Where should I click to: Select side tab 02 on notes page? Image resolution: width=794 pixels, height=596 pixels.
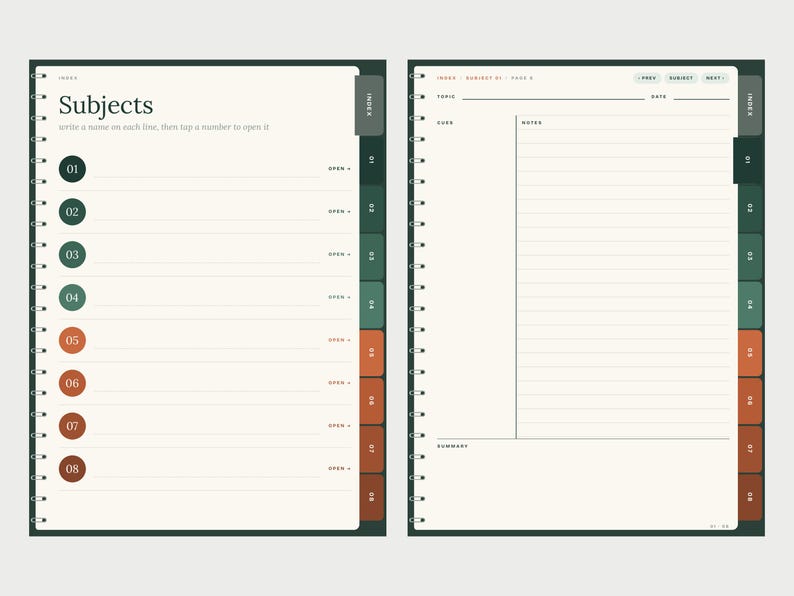tap(750, 209)
